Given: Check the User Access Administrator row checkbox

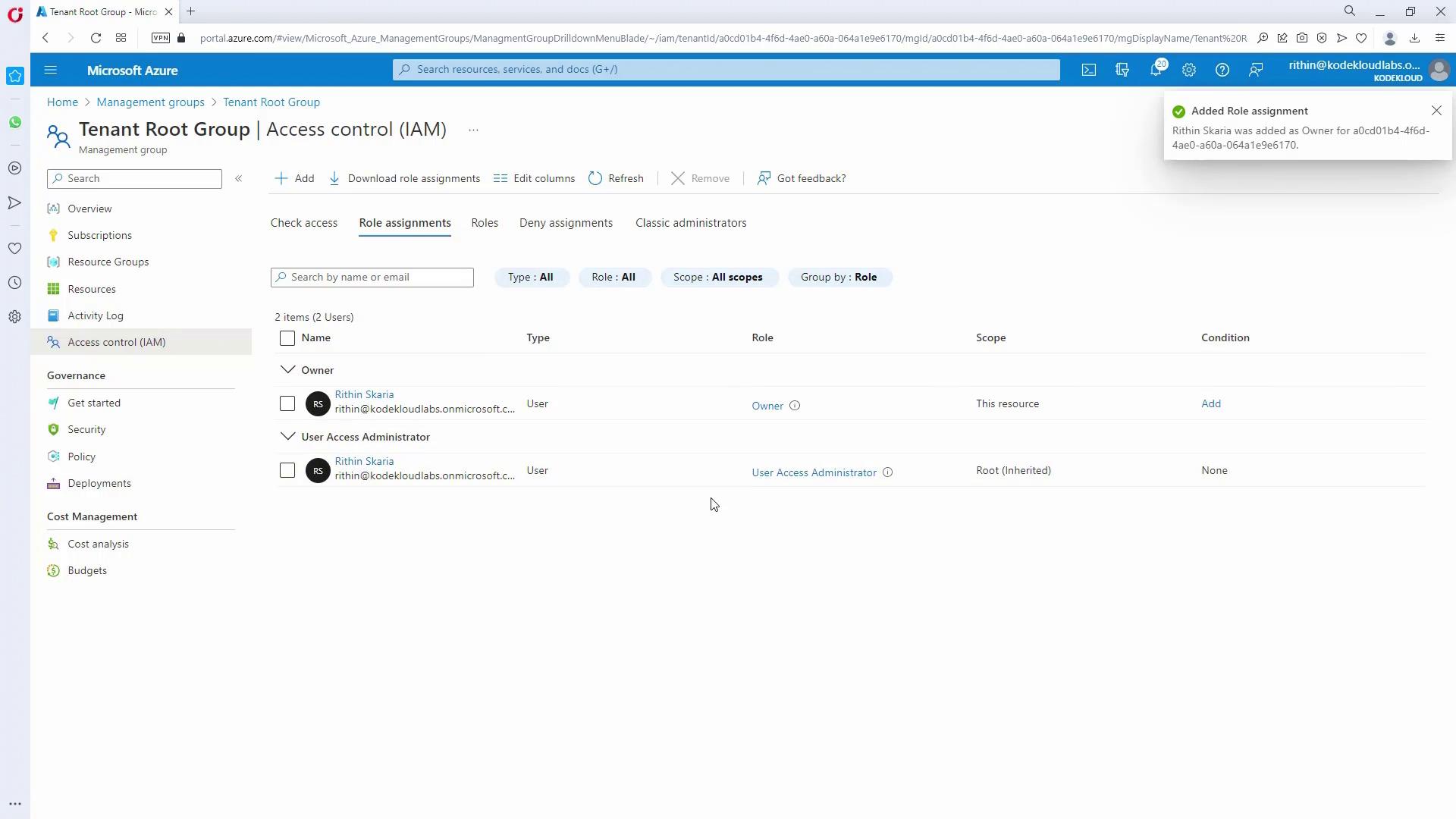Looking at the screenshot, I should 287,470.
